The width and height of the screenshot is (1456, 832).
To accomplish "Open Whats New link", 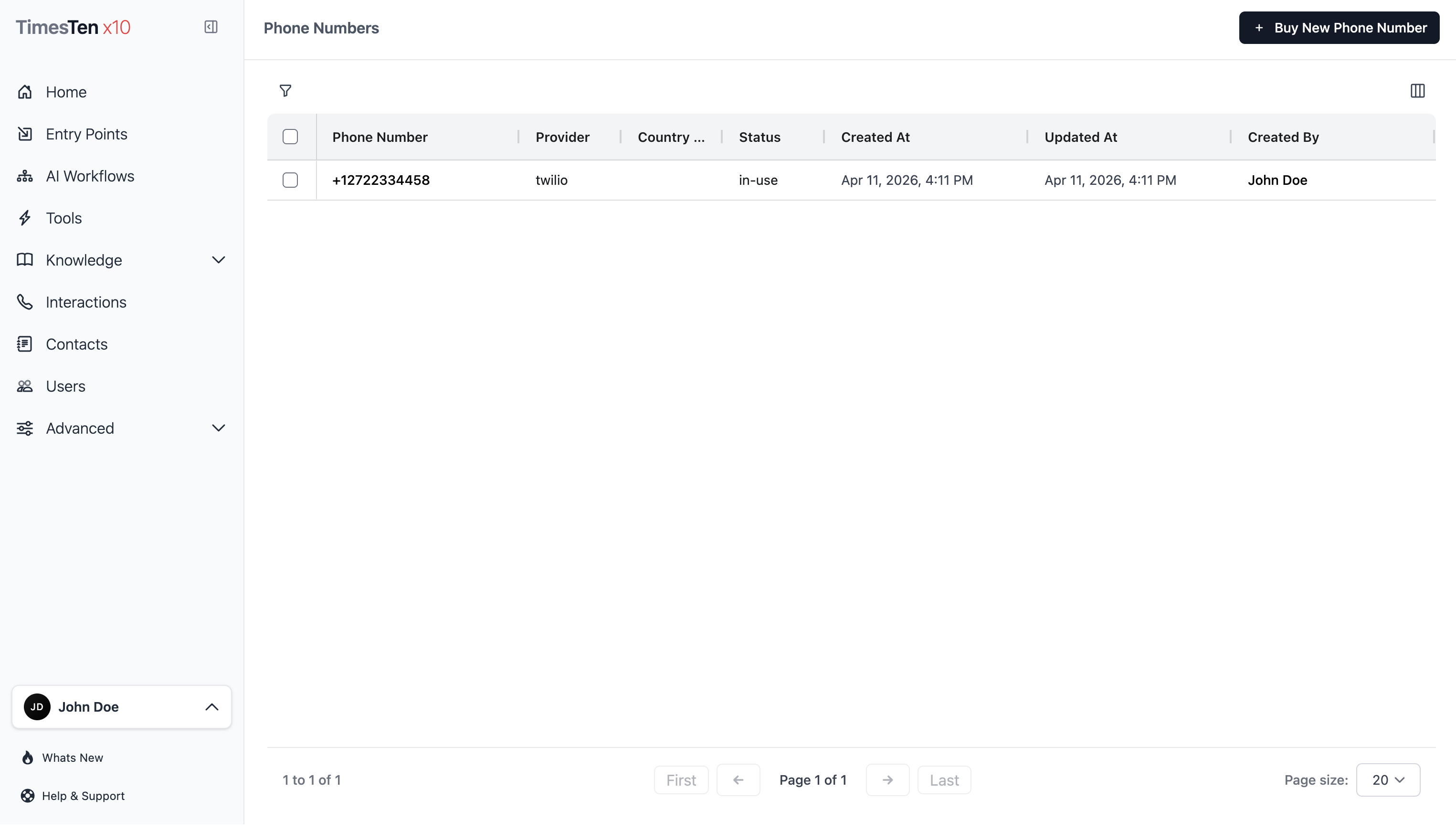I will [73, 757].
